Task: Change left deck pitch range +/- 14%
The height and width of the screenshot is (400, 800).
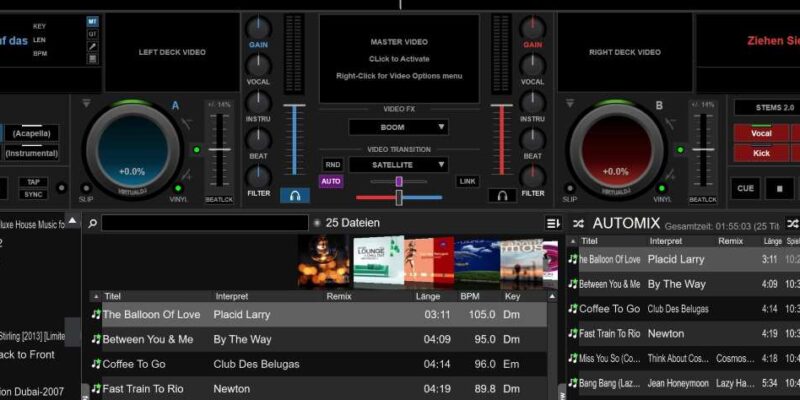Action: (x=219, y=105)
